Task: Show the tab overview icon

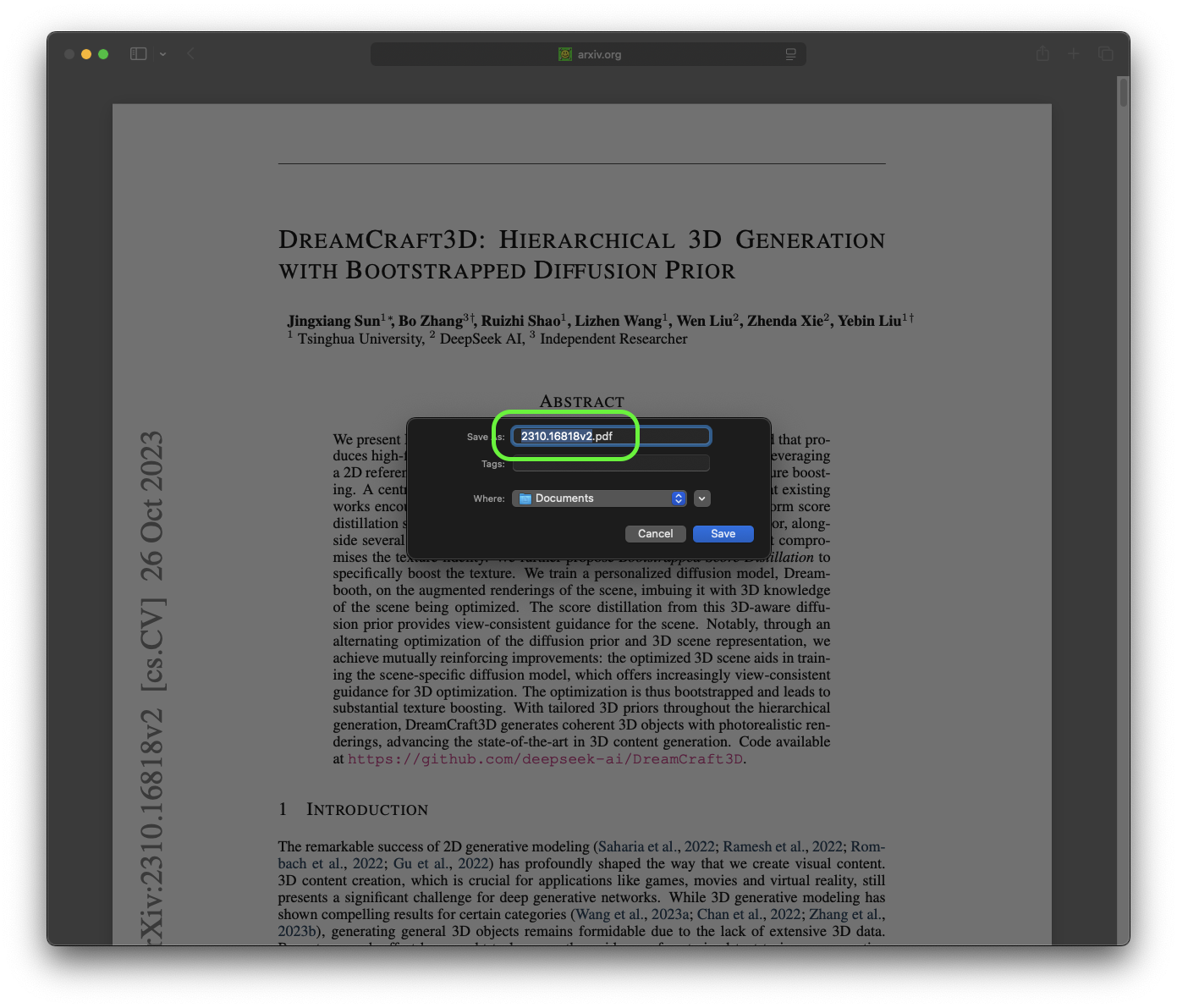Action: [1105, 54]
